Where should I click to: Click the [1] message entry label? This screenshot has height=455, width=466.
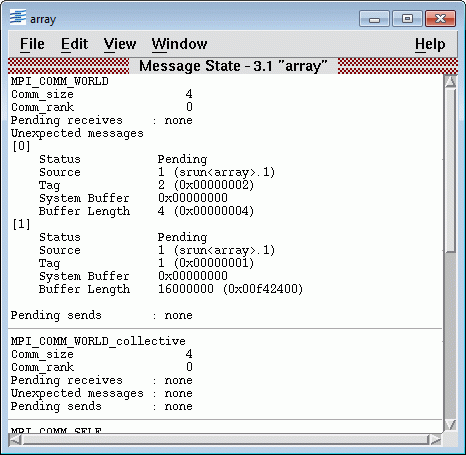point(21,224)
